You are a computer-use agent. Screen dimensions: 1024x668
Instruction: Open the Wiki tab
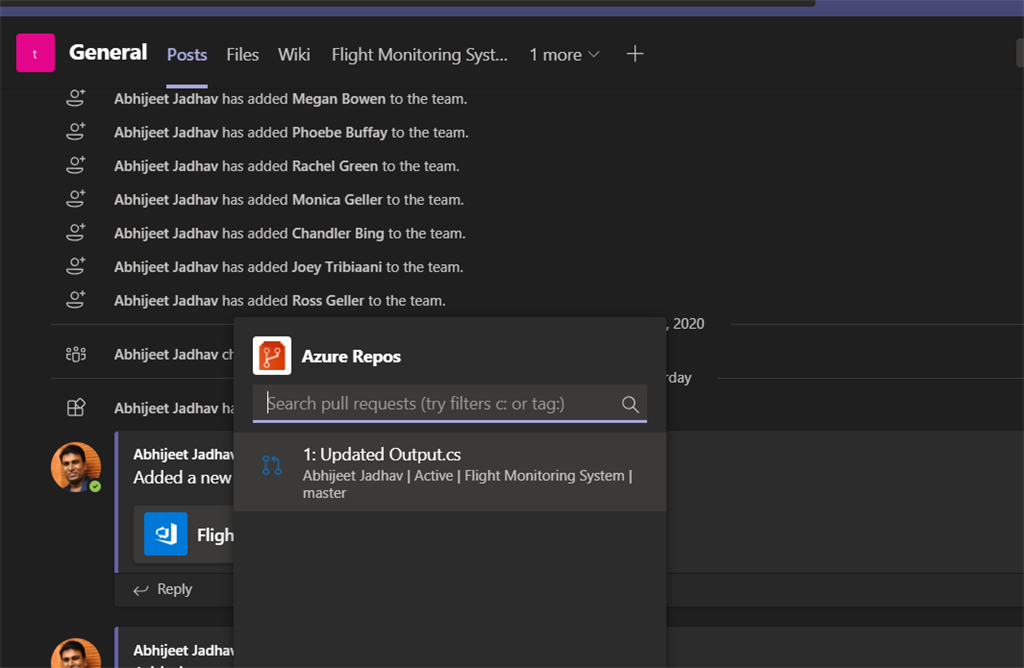pyautogui.click(x=294, y=55)
